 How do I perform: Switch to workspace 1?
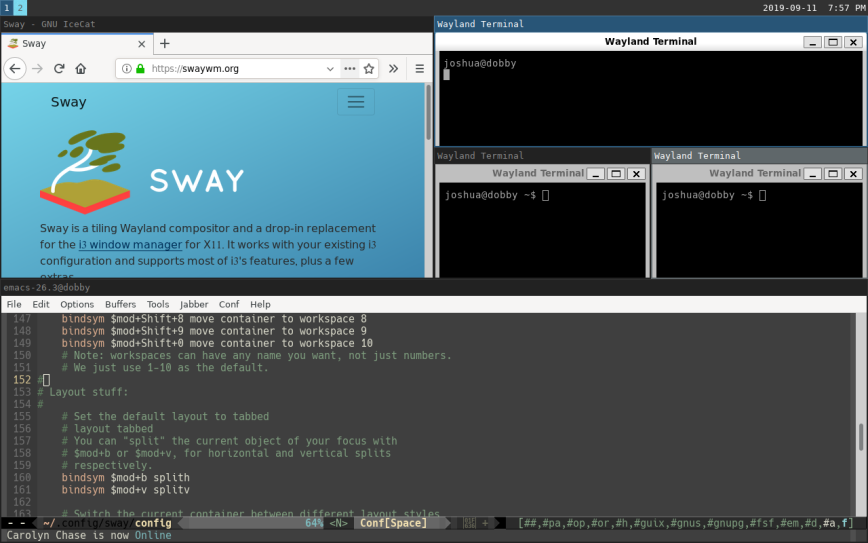click(x=7, y=8)
